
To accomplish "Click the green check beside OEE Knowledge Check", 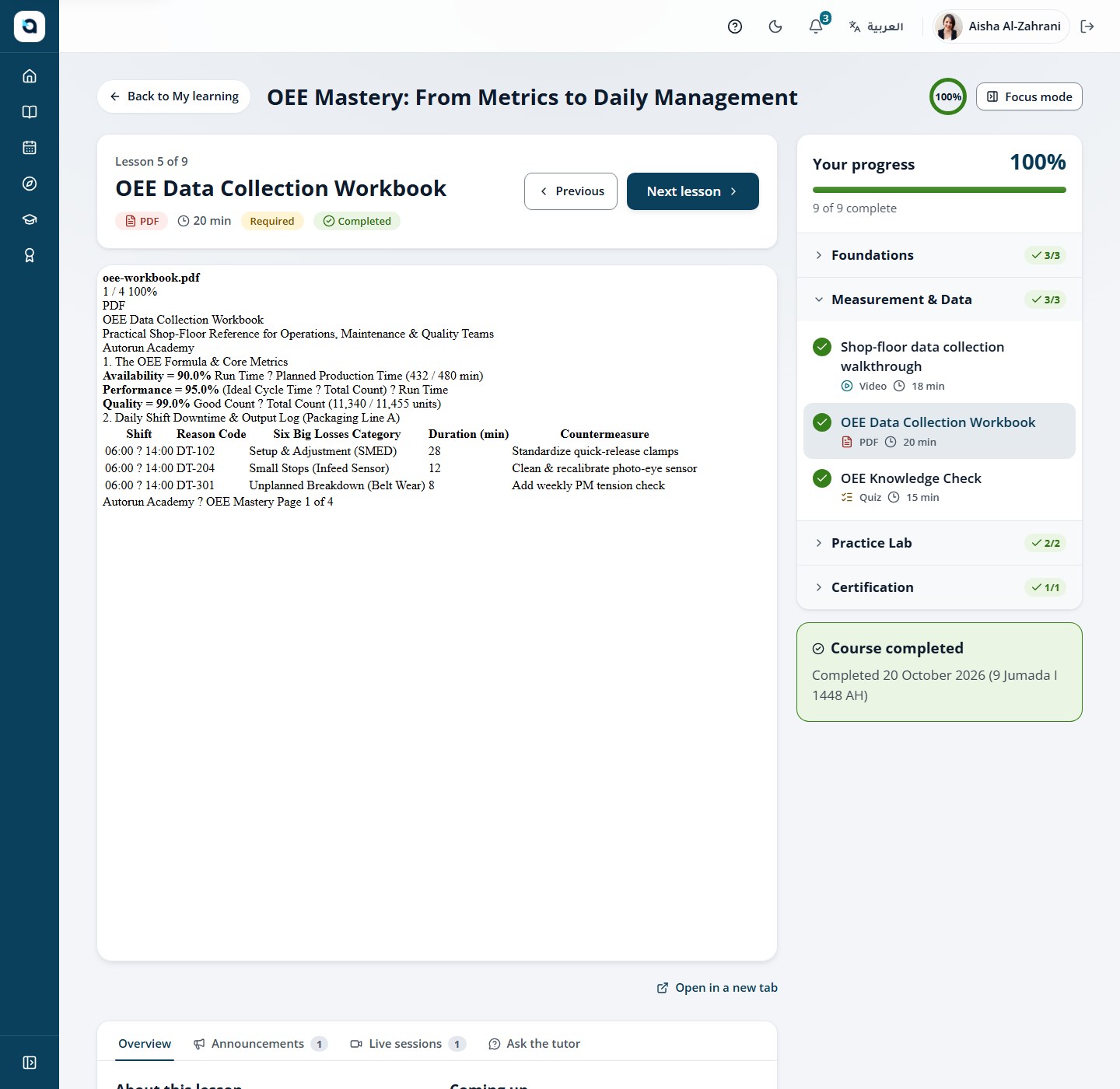I will point(822,478).
